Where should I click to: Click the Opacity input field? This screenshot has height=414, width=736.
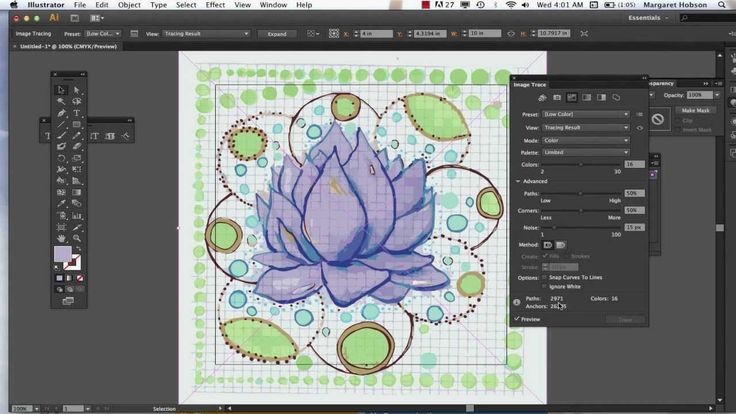tap(699, 95)
